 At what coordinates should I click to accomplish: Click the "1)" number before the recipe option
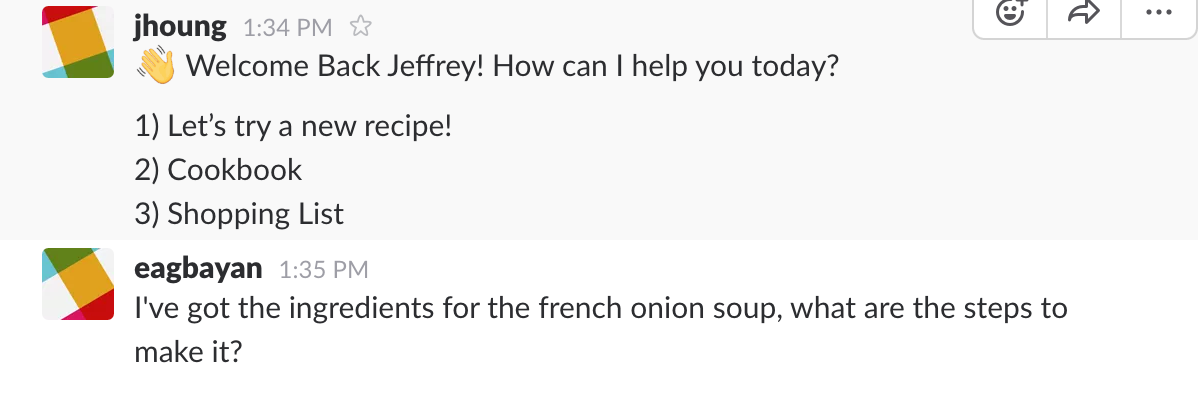(147, 127)
